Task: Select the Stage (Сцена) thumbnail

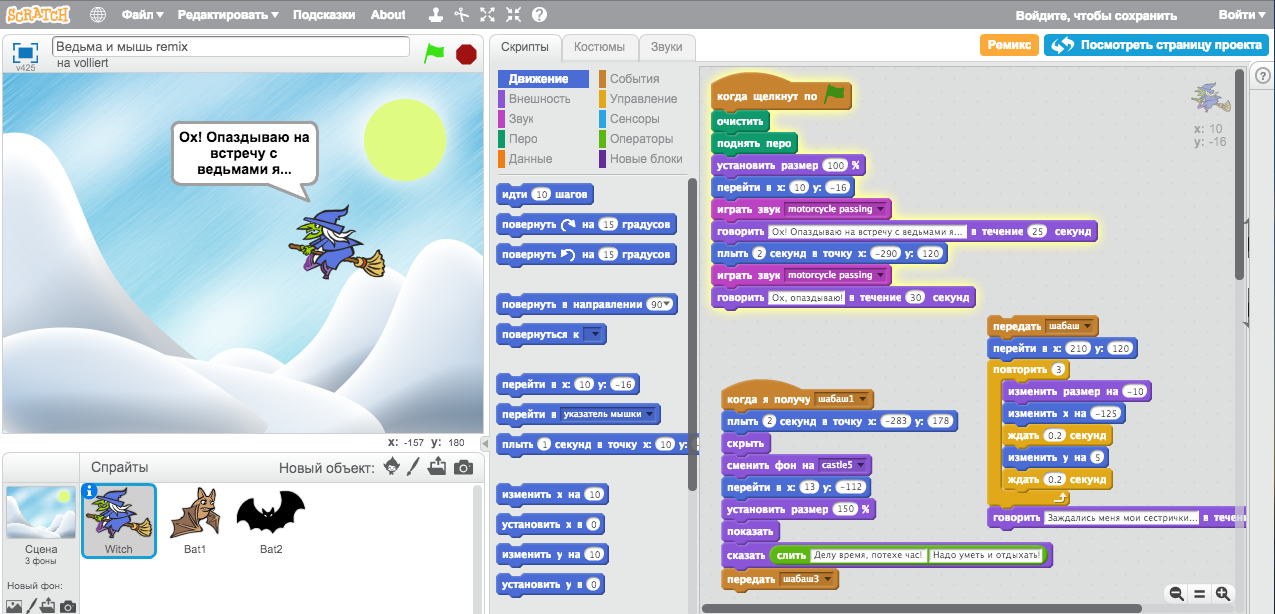Action: click(x=41, y=526)
